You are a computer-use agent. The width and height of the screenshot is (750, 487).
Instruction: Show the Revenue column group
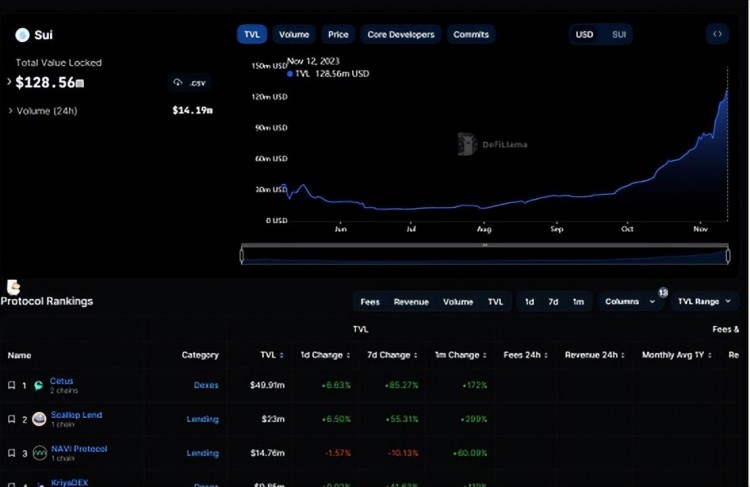tap(411, 302)
